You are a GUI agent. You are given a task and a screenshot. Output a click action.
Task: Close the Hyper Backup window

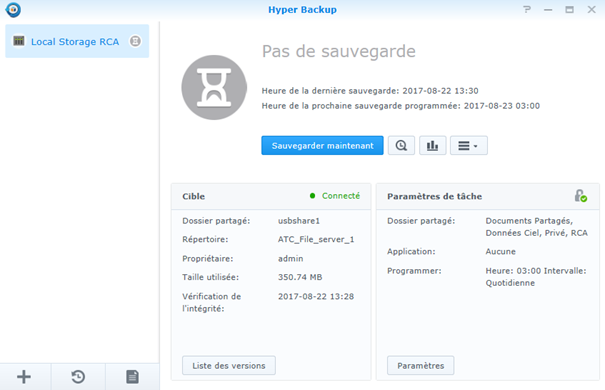click(591, 10)
